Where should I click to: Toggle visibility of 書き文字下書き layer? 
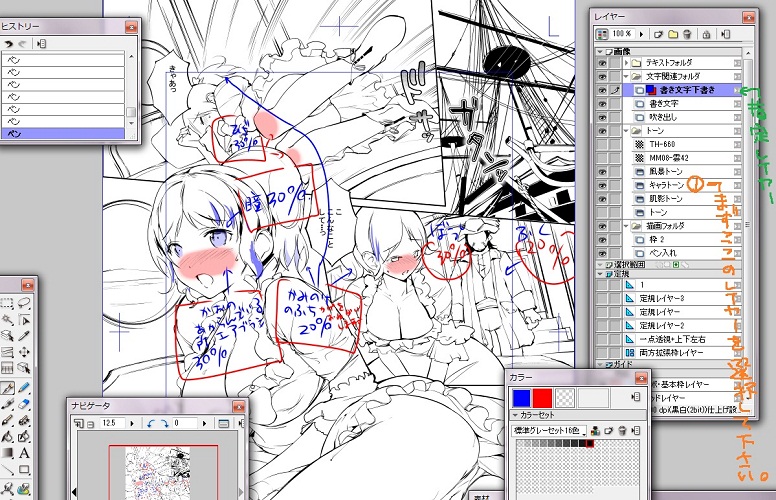[602, 90]
